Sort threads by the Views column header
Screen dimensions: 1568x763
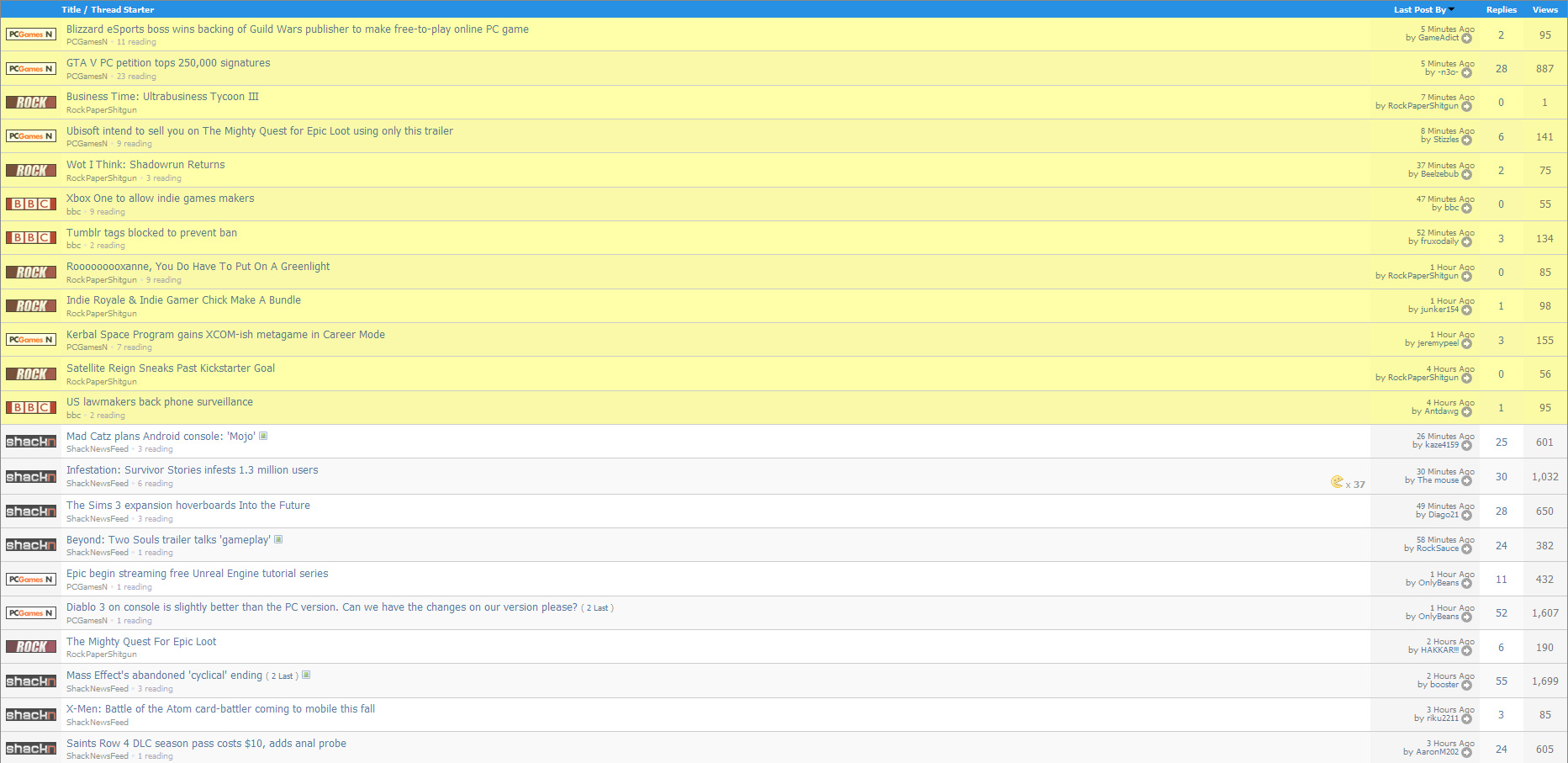1545,9
